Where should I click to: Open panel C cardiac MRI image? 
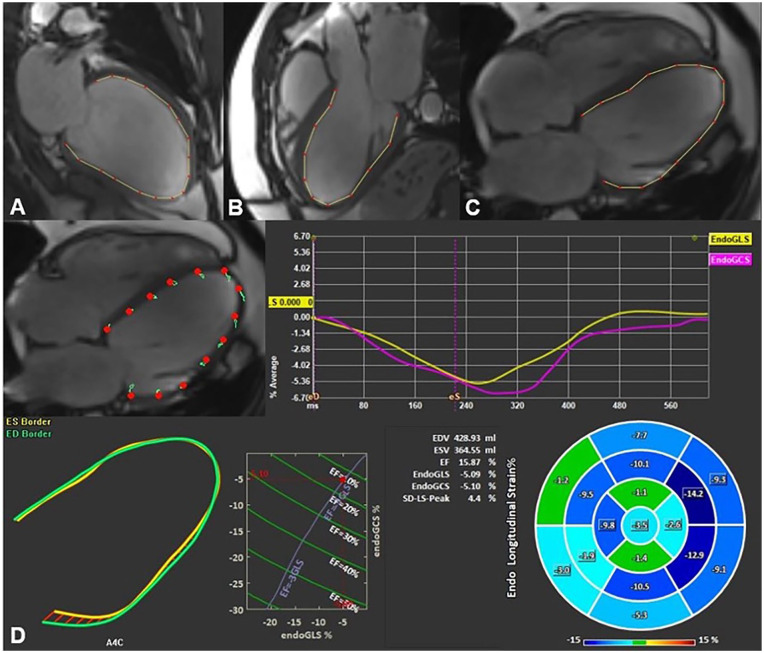pyautogui.click(x=608, y=110)
